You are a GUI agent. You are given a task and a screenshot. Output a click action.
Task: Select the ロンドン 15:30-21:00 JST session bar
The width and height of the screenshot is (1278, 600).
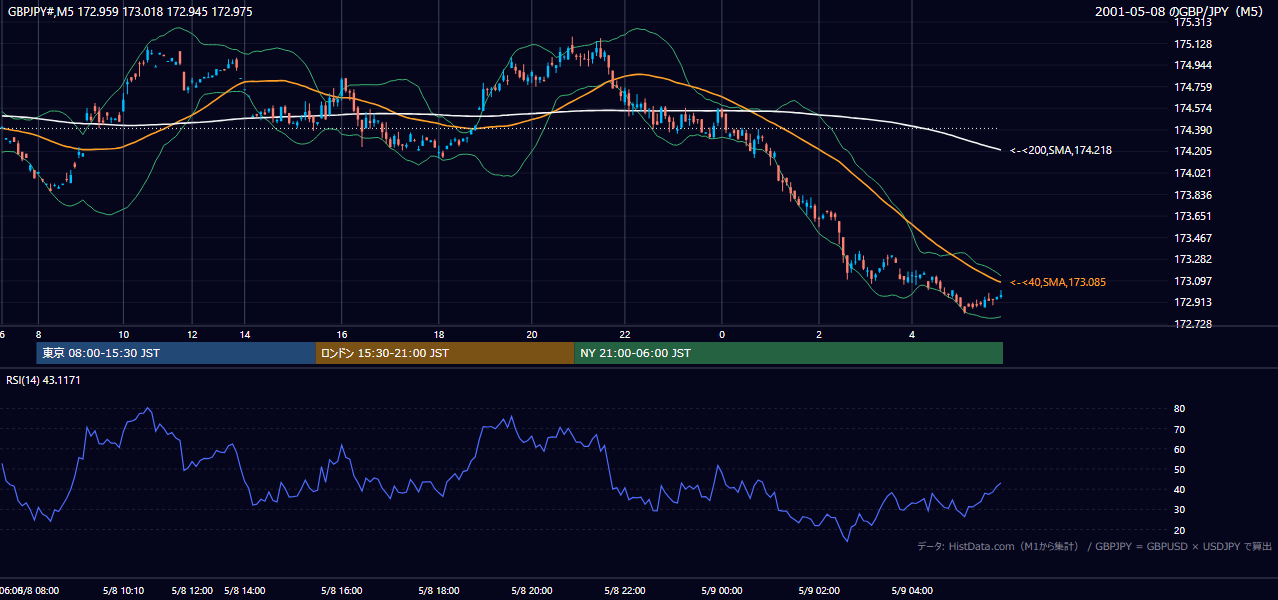click(445, 353)
